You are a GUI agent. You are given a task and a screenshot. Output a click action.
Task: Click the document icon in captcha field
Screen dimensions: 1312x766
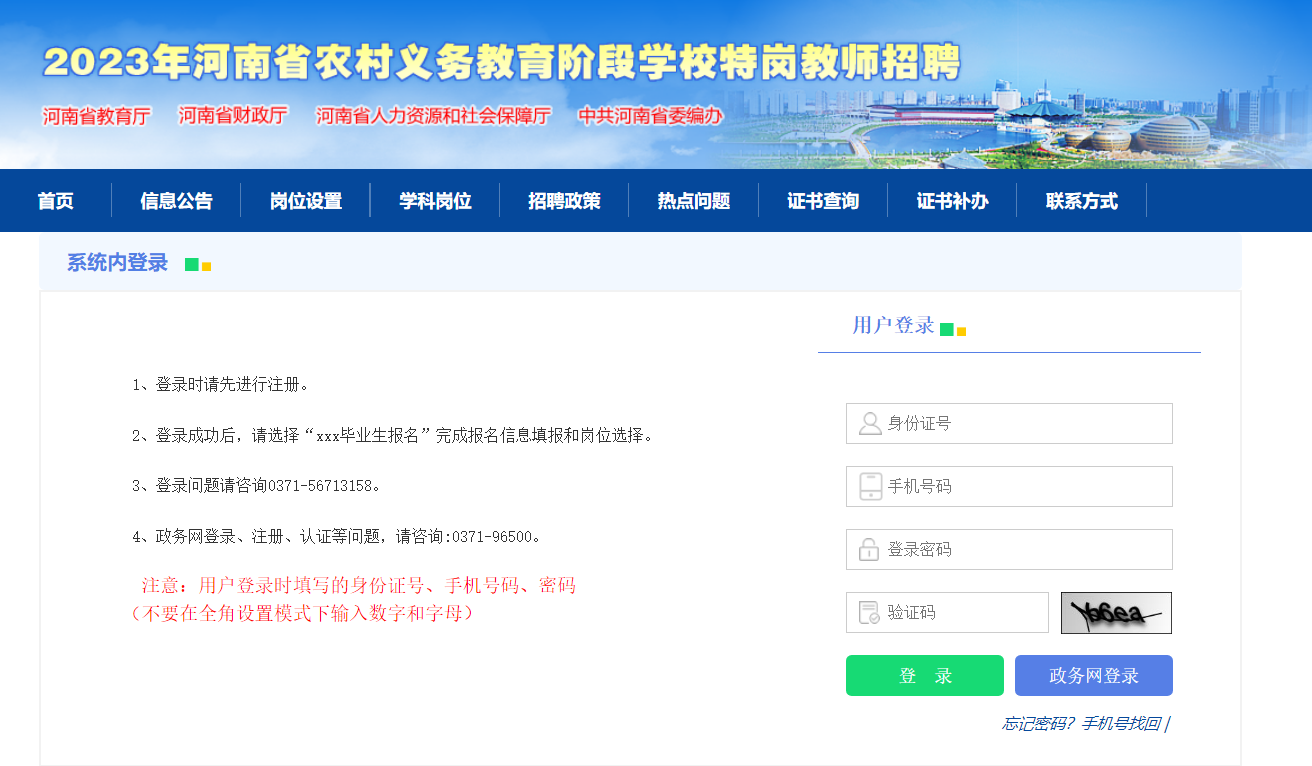coord(869,613)
